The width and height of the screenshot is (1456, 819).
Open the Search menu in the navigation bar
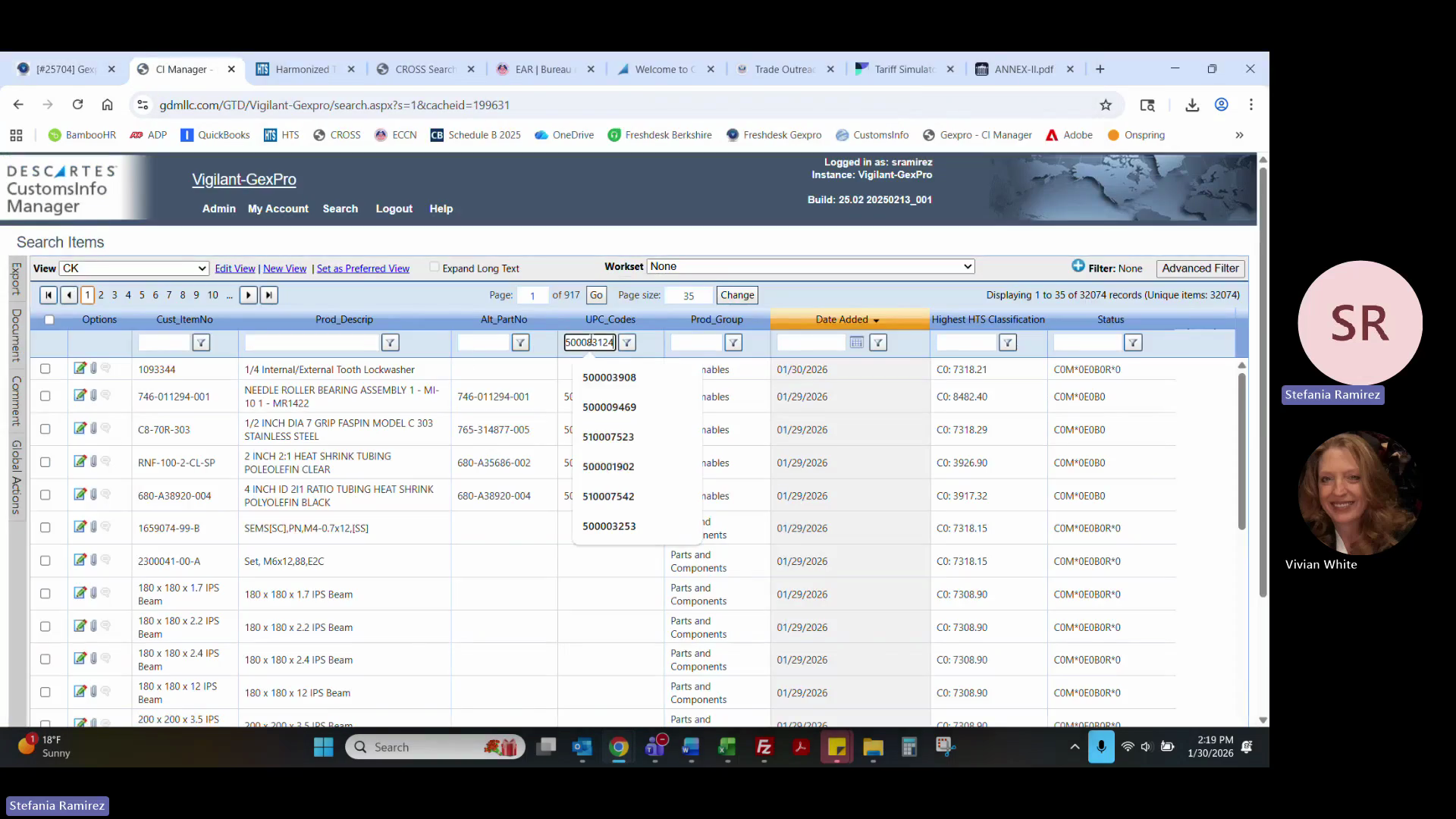340,209
